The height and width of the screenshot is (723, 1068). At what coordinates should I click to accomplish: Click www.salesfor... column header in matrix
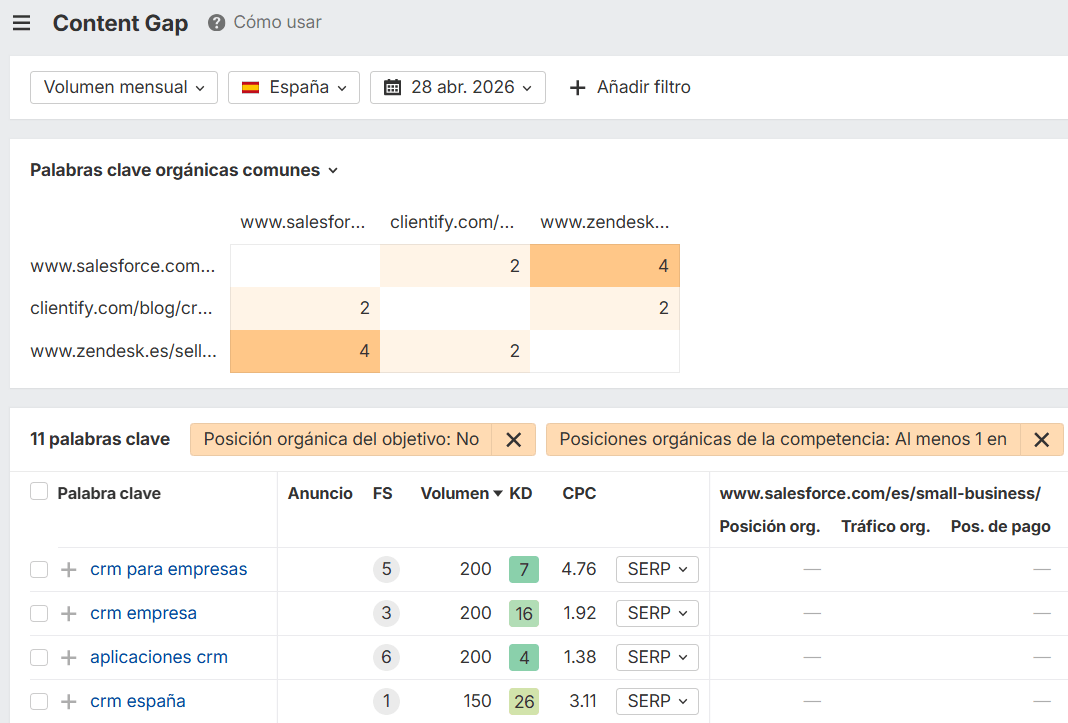pos(302,222)
